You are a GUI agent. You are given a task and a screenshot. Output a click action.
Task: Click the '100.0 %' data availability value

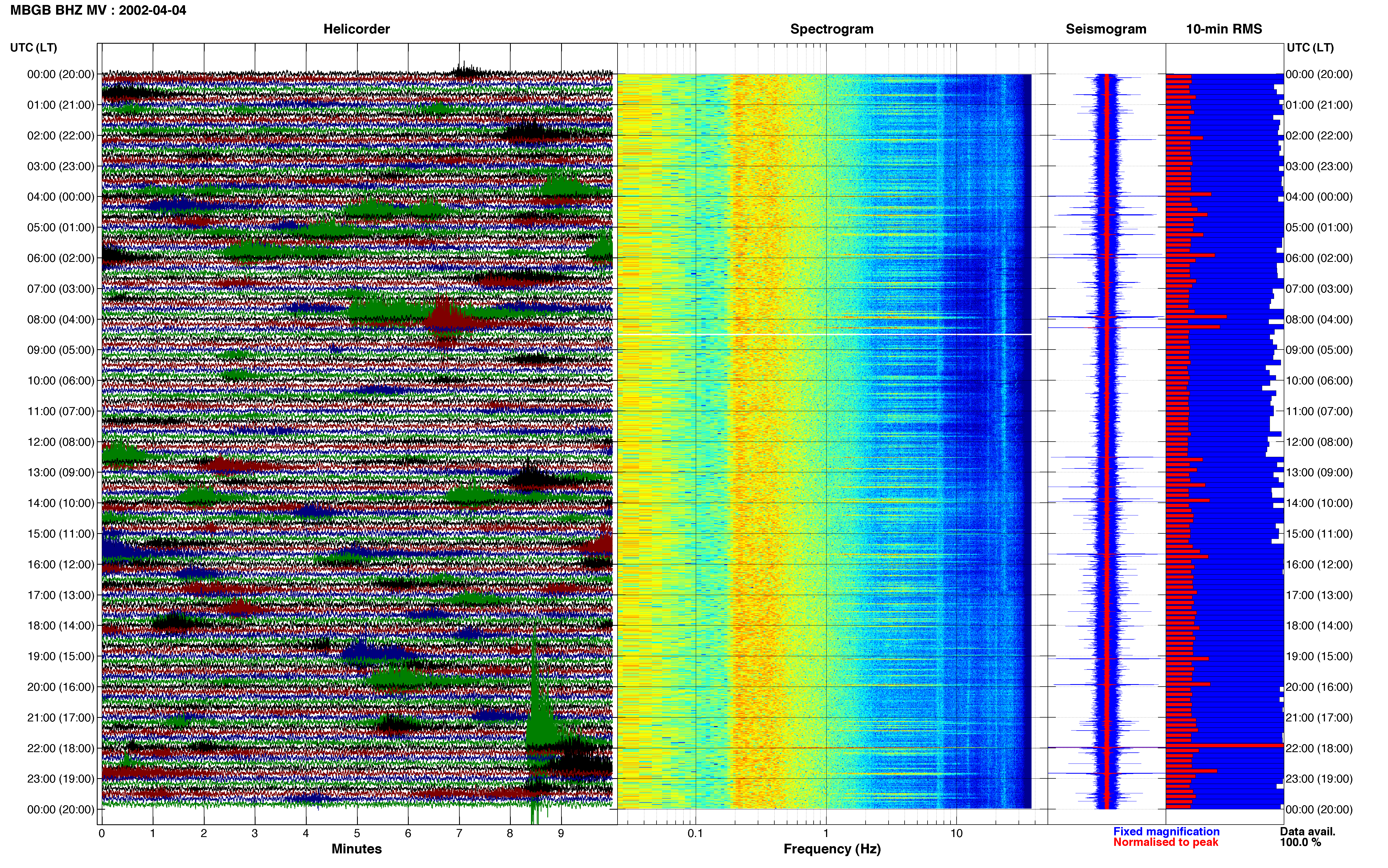tap(1300, 842)
